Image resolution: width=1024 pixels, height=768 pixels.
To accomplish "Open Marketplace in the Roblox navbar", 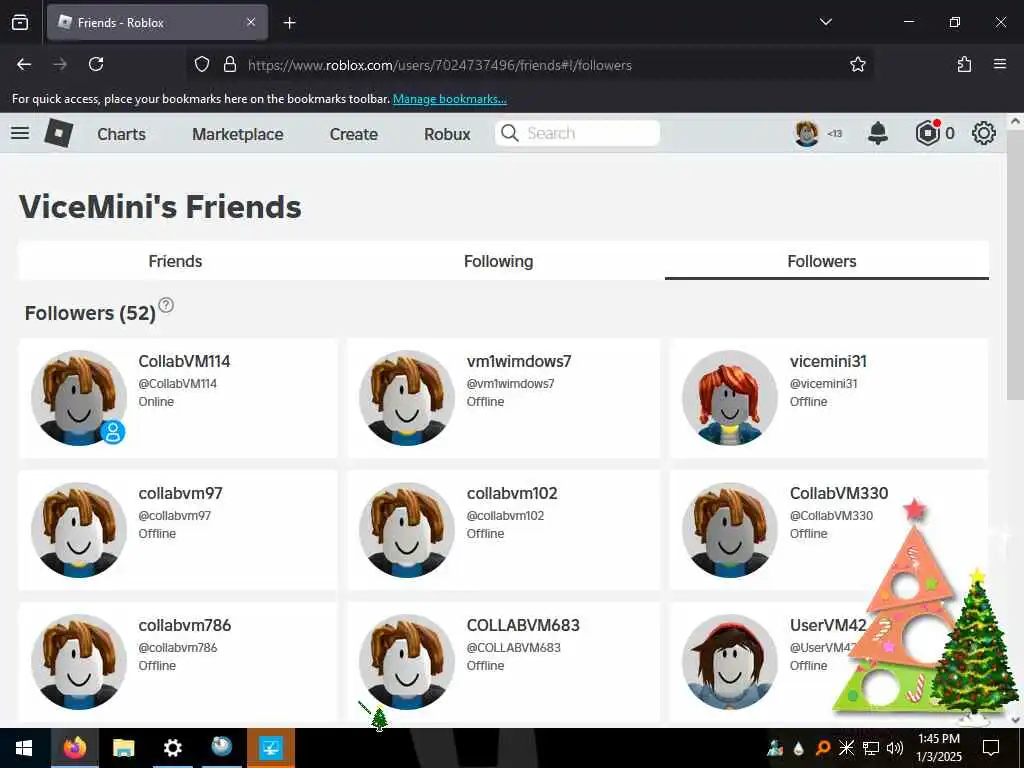I will coord(238,134).
